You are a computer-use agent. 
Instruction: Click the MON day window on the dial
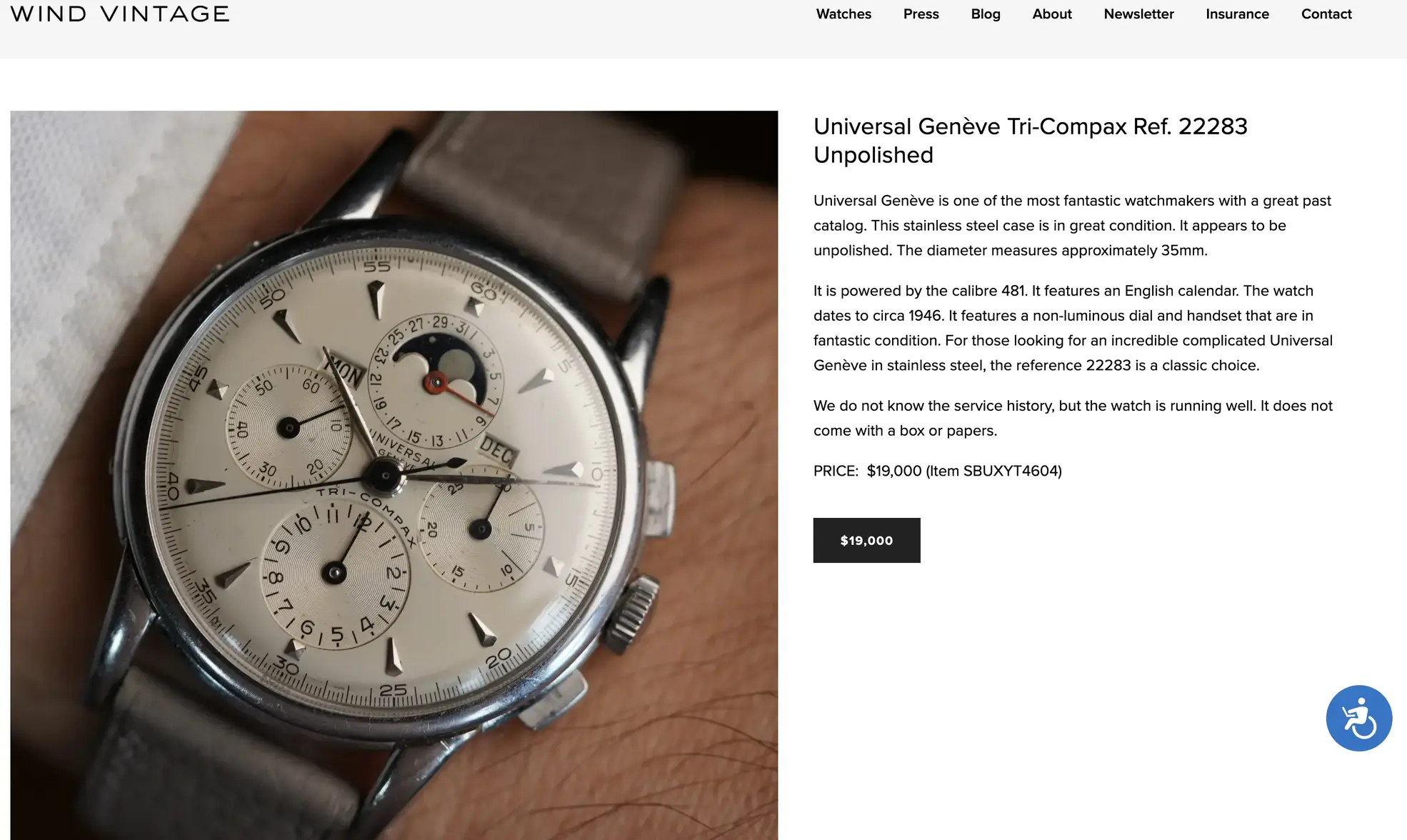345,371
